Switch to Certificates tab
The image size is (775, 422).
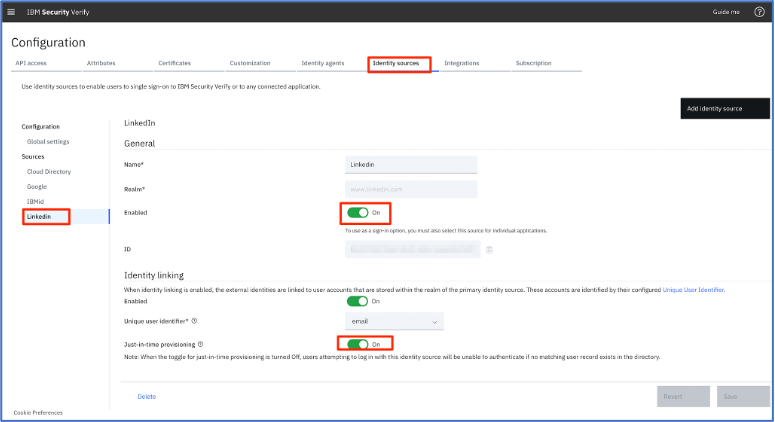click(x=174, y=63)
